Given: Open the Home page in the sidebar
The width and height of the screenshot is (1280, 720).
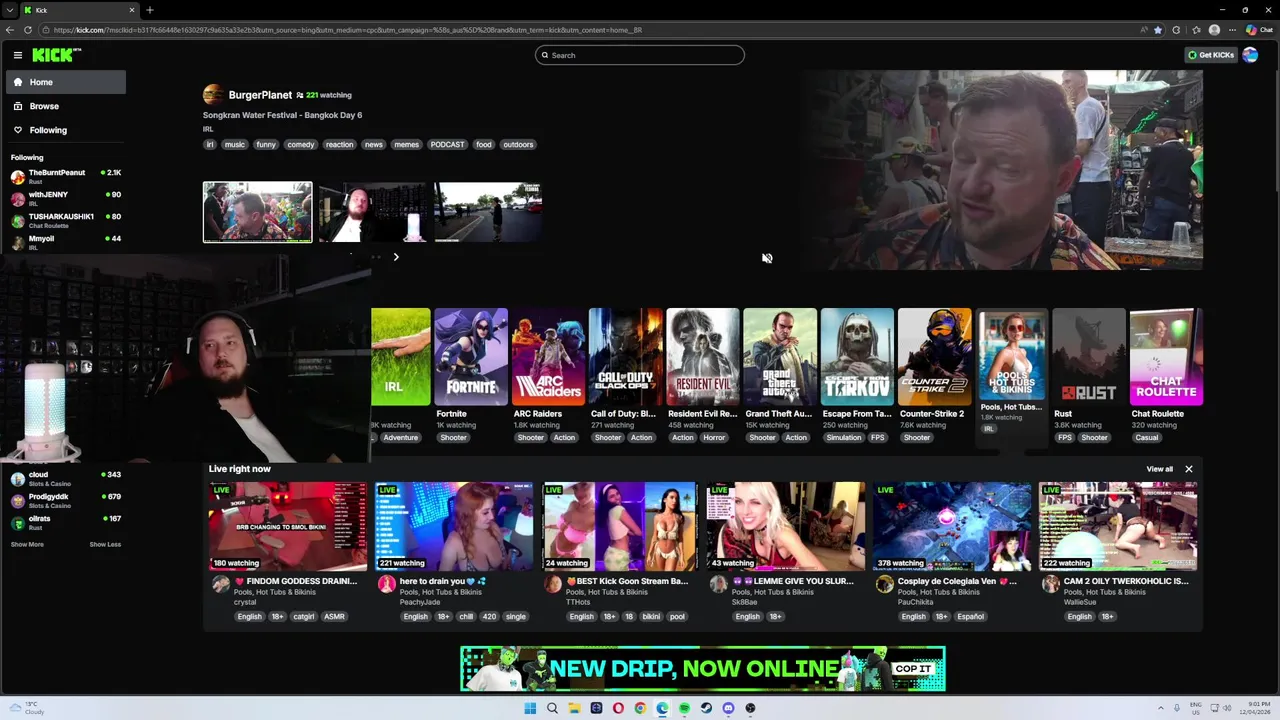Looking at the screenshot, I should click(x=65, y=82).
